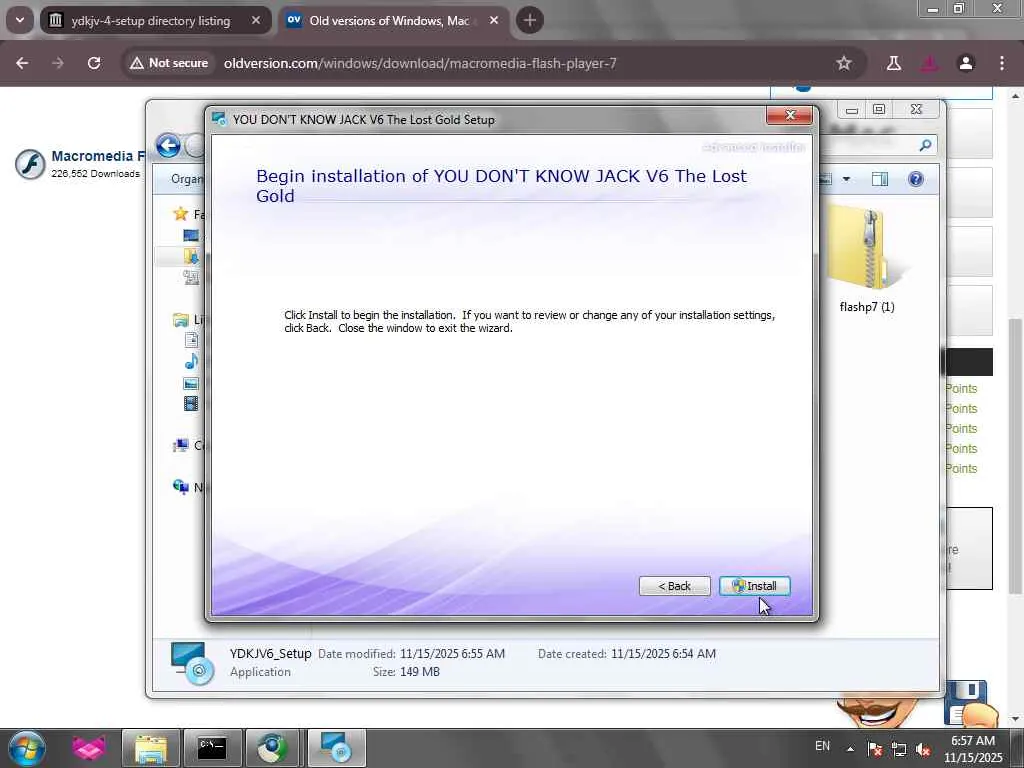Switch to Old versions of Windows tab
1024x768 pixels.
click(x=389, y=21)
